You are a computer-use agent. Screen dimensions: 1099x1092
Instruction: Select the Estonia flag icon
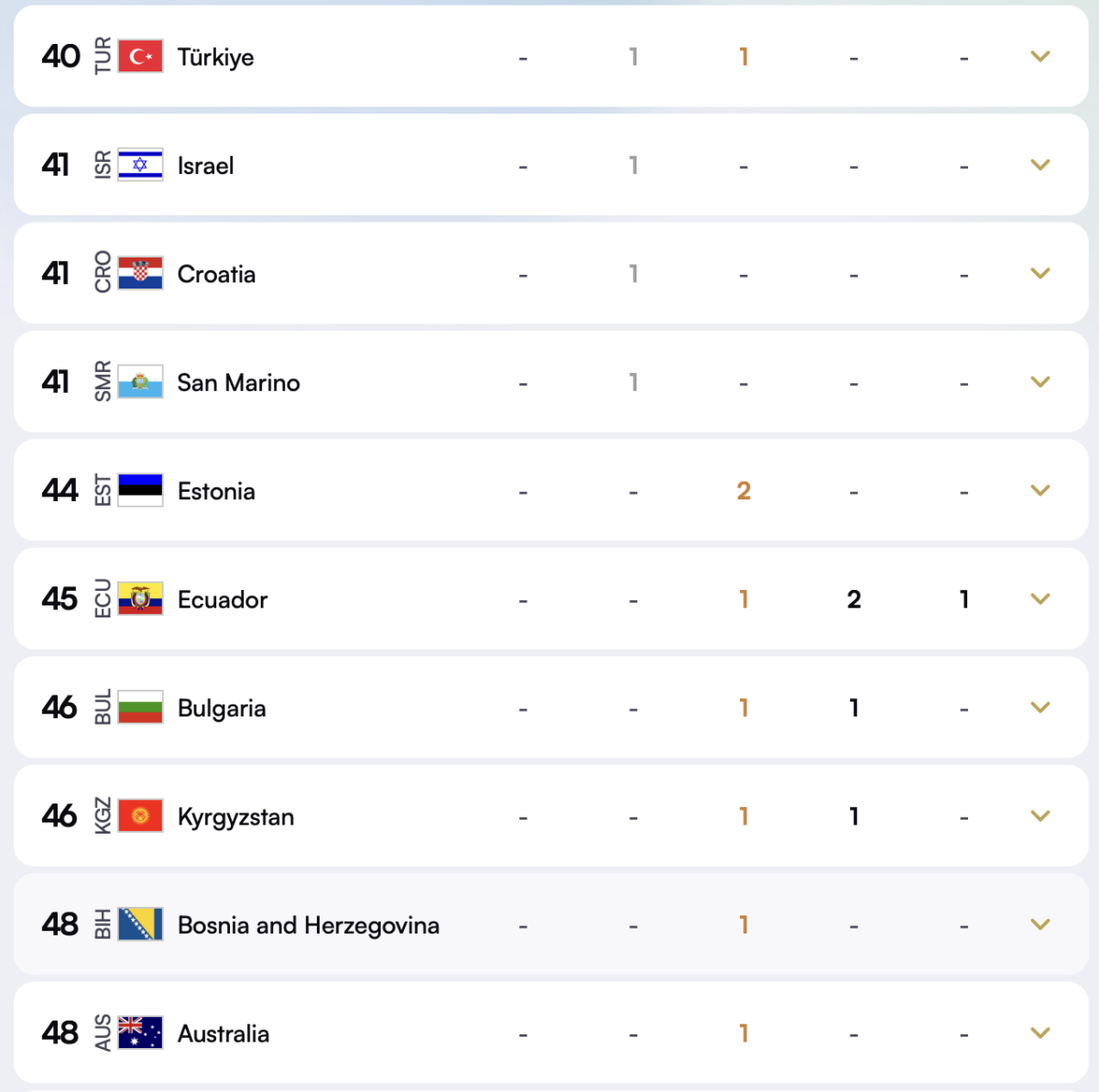point(139,490)
